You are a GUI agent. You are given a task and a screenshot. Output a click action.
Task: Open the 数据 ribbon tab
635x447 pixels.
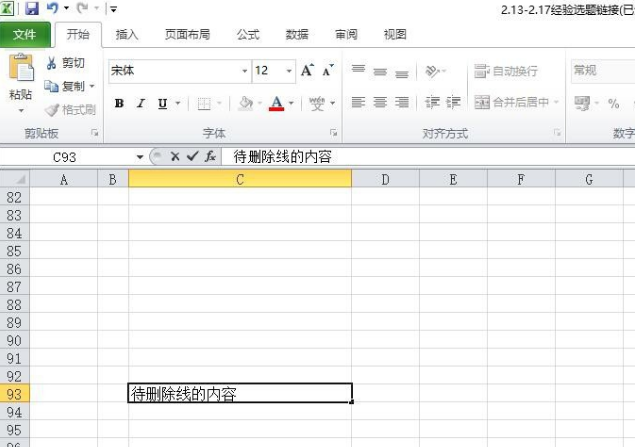click(297, 35)
